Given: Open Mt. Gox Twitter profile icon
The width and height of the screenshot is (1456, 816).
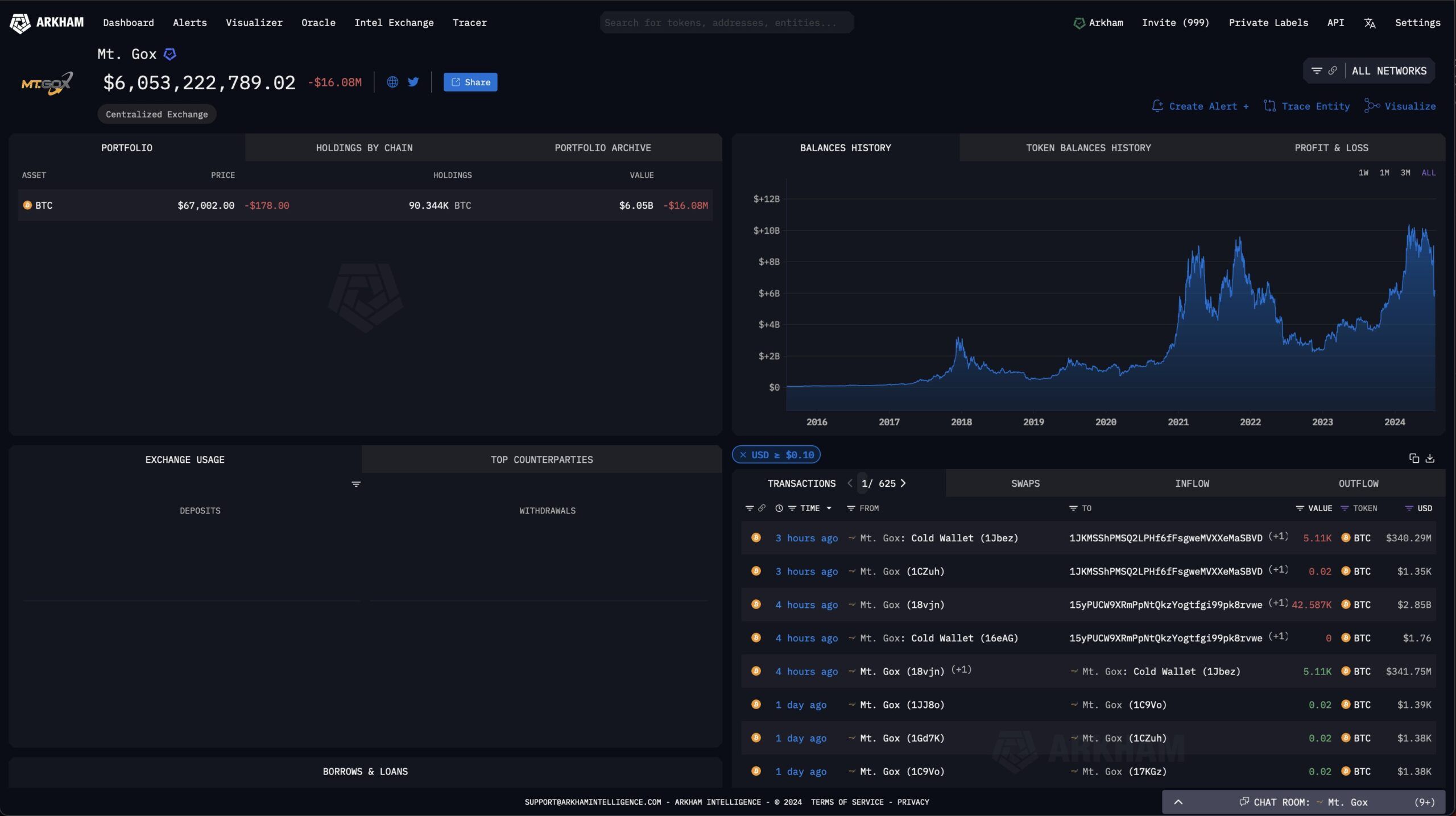Looking at the screenshot, I should (413, 82).
